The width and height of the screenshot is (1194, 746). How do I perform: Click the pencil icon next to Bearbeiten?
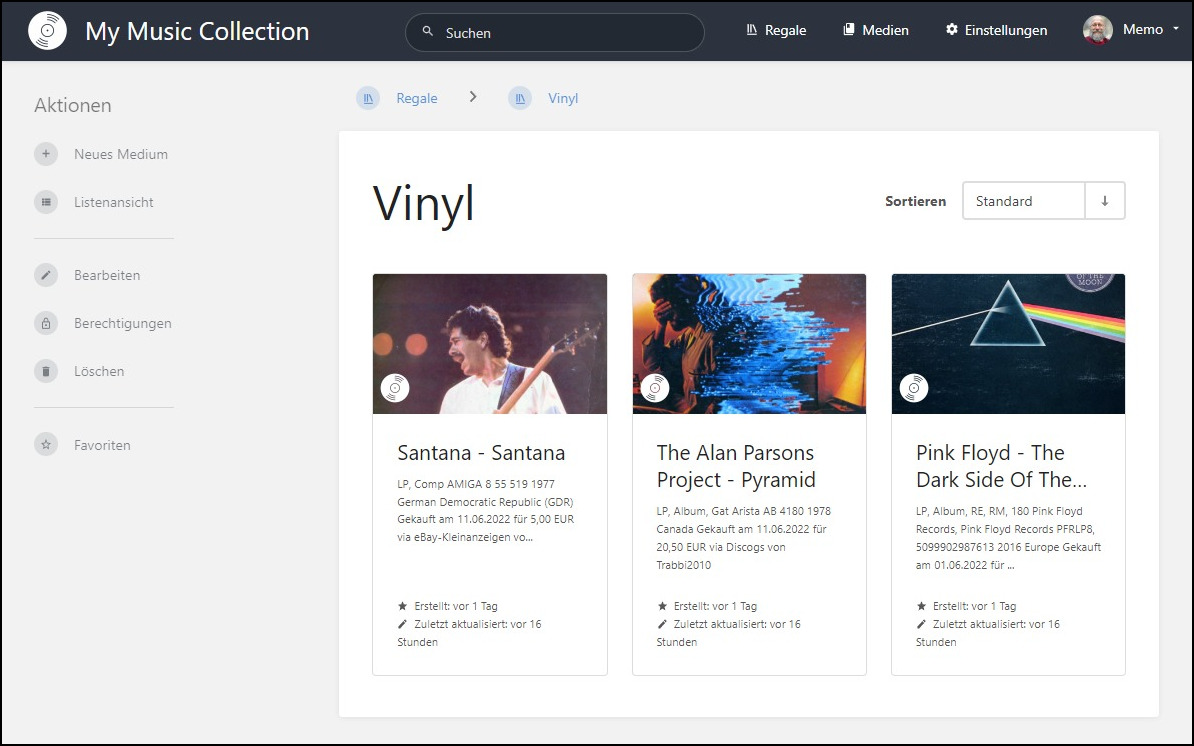(x=46, y=275)
